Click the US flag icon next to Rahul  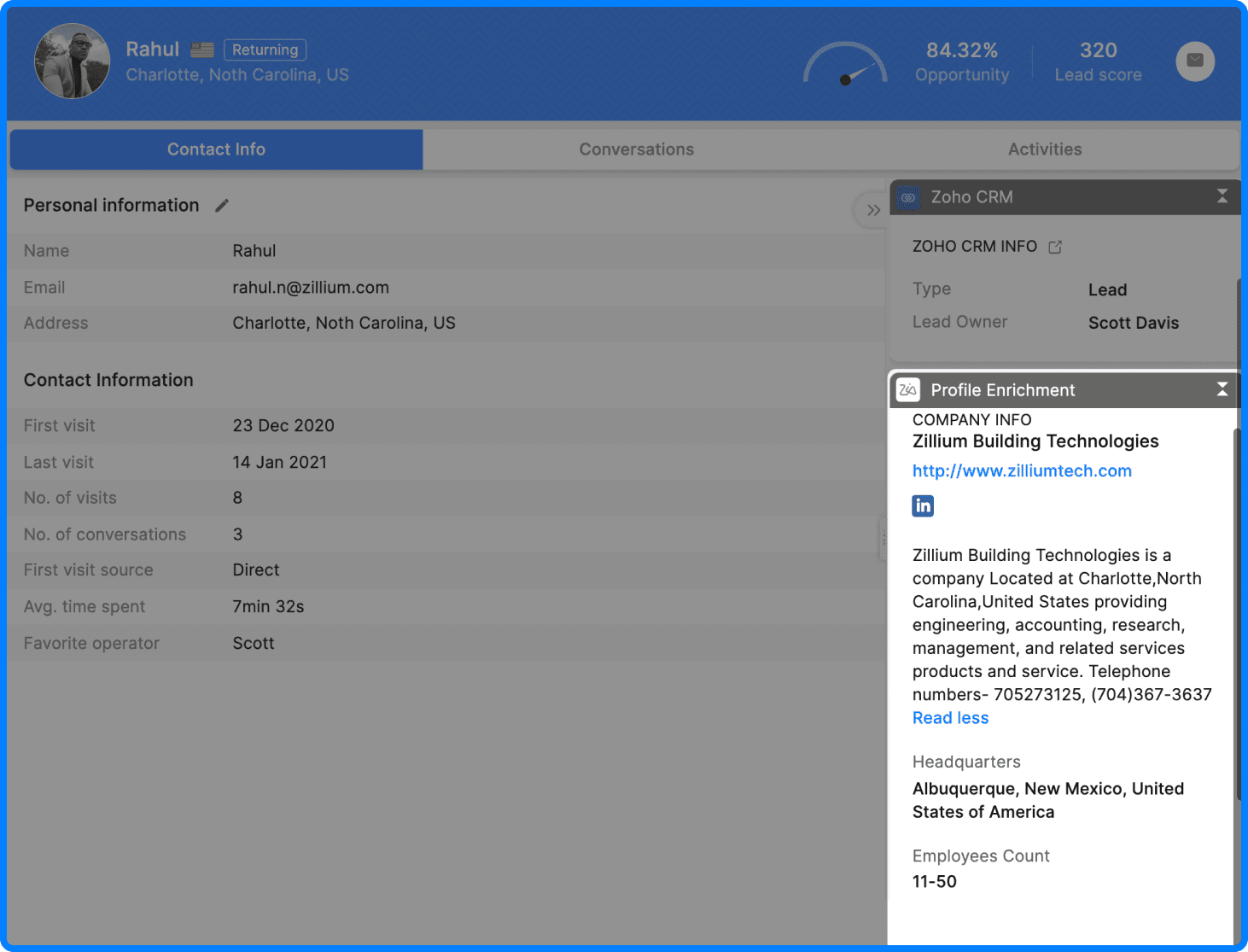tap(202, 50)
